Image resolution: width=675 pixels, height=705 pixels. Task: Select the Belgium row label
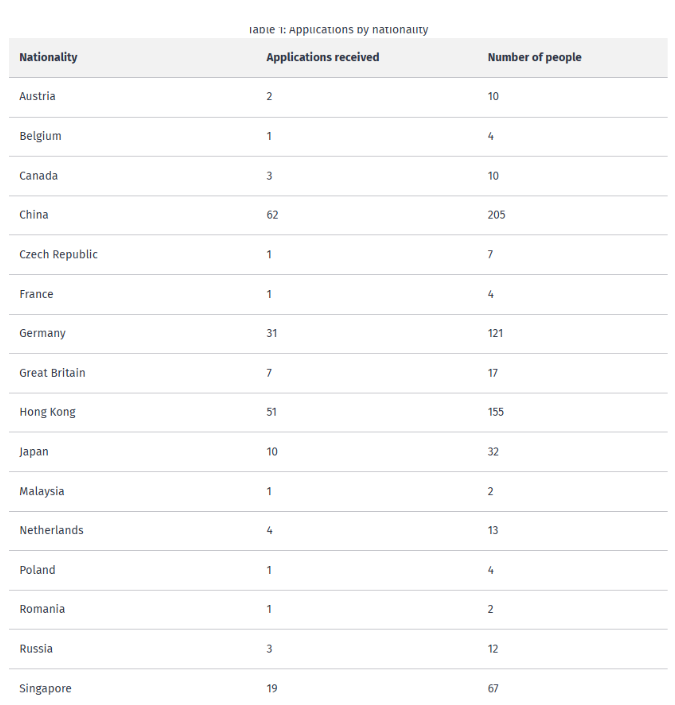40,136
